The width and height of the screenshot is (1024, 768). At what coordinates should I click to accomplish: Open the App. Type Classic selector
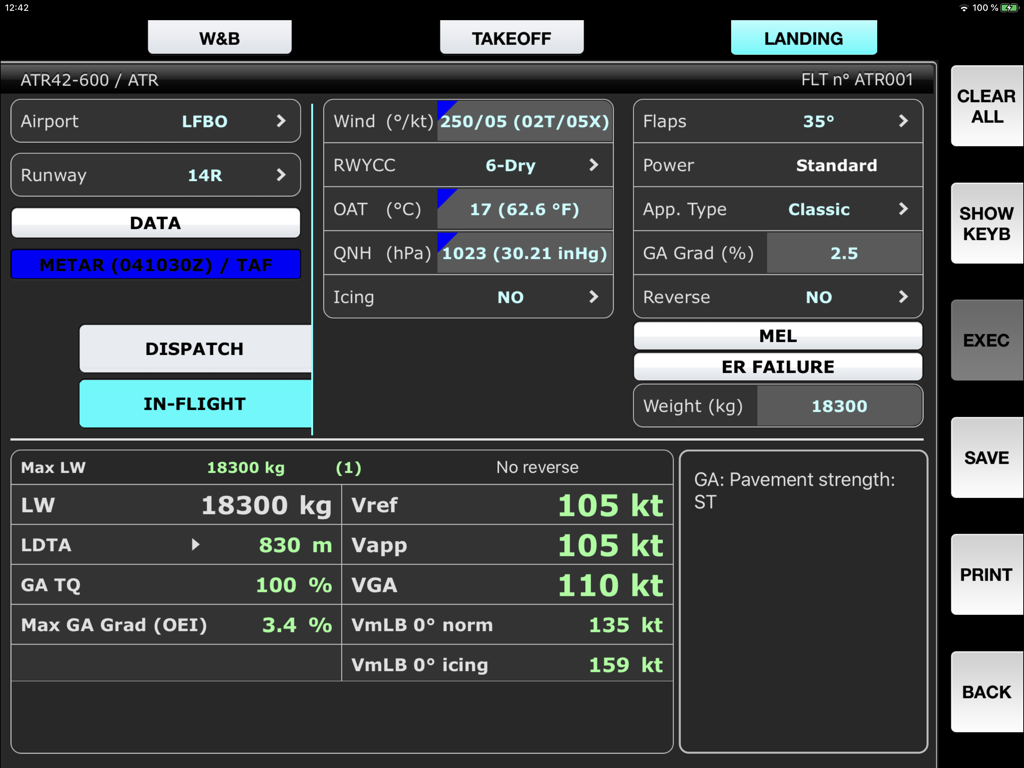(x=778, y=209)
